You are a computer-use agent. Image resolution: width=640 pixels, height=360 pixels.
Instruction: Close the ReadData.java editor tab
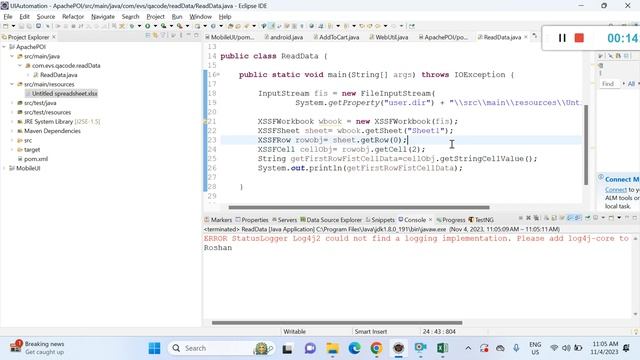click(526, 37)
